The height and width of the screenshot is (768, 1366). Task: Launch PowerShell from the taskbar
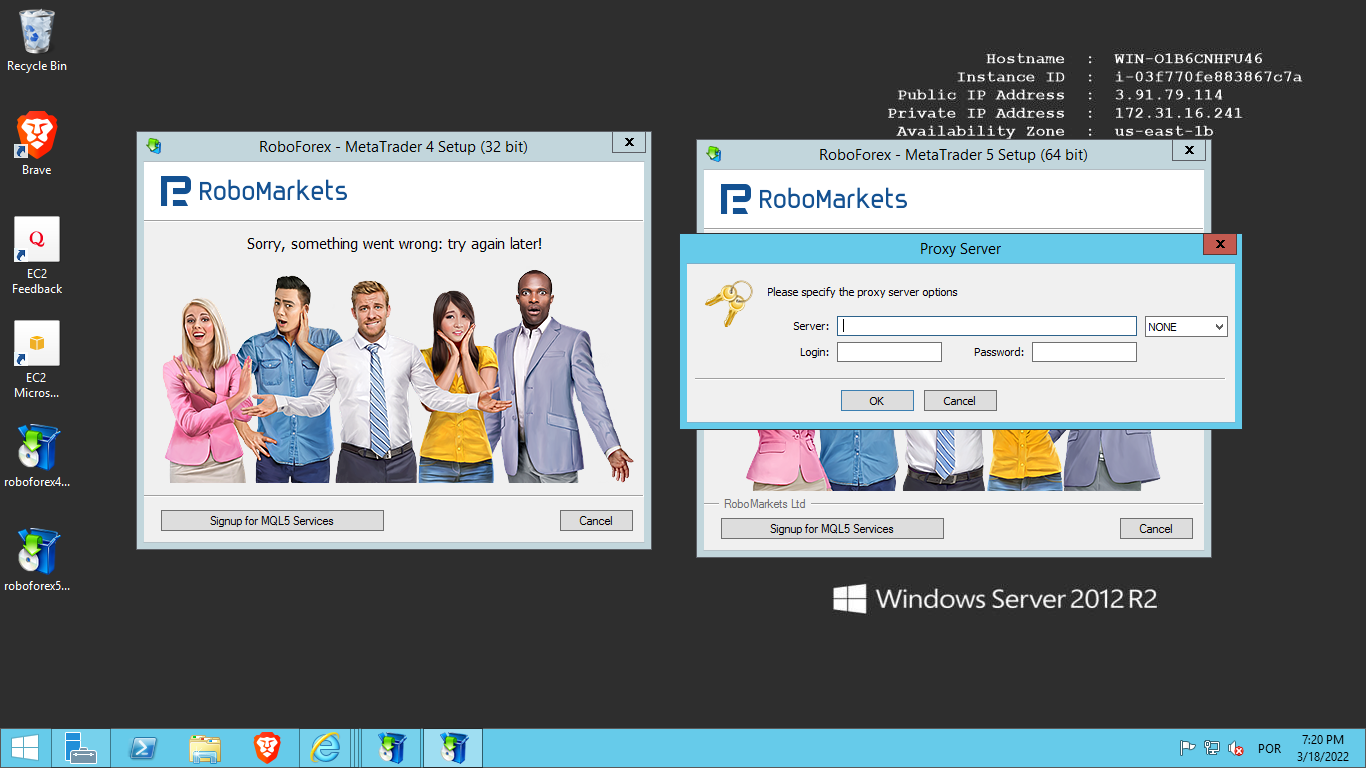[143, 748]
